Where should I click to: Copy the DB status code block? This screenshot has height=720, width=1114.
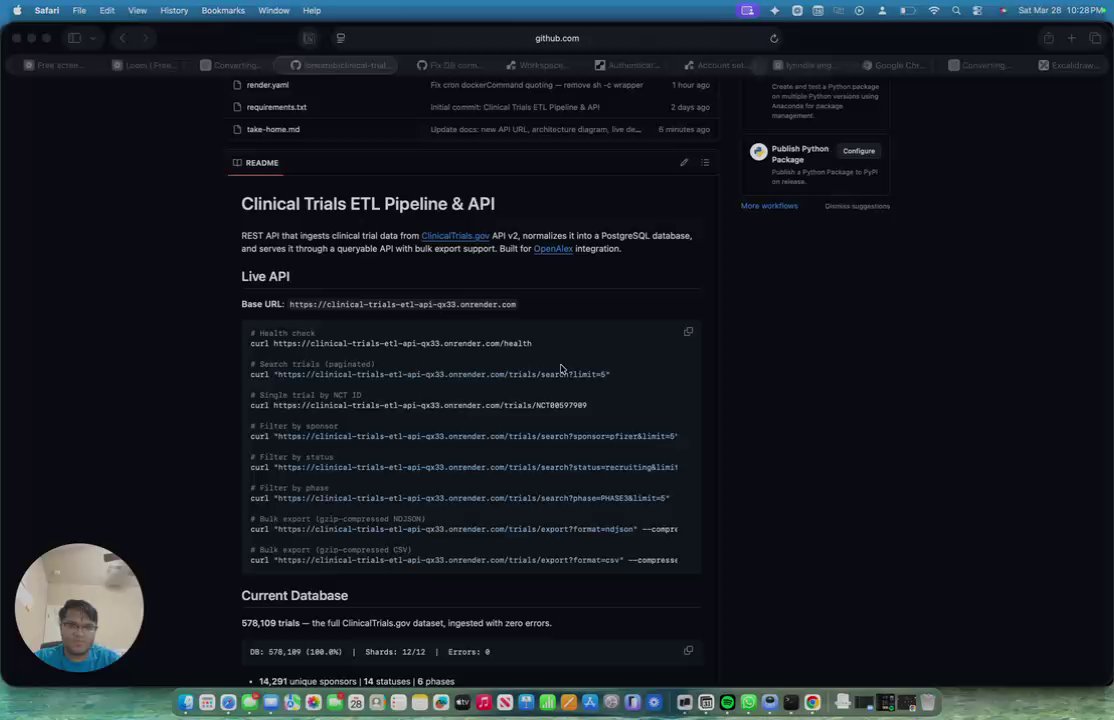[688, 650]
